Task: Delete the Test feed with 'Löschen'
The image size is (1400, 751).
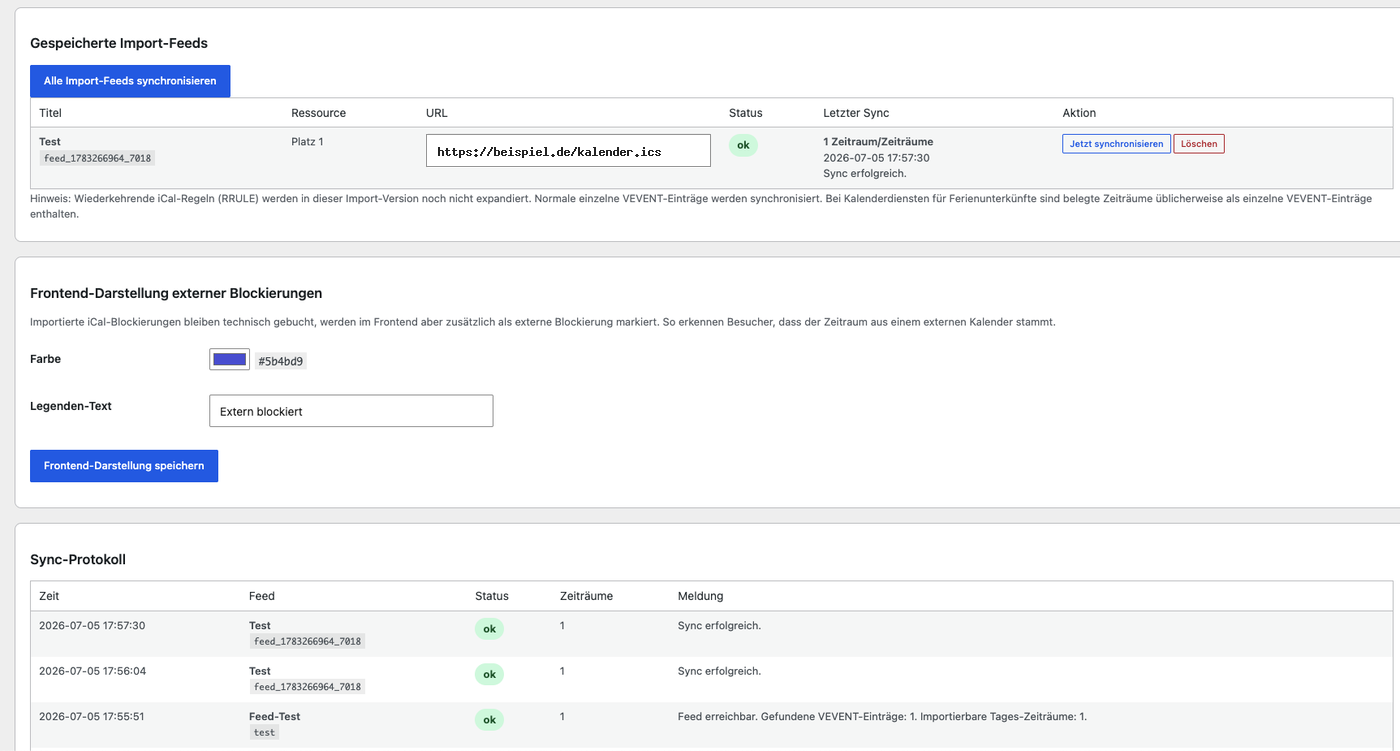Action: 1199,144
